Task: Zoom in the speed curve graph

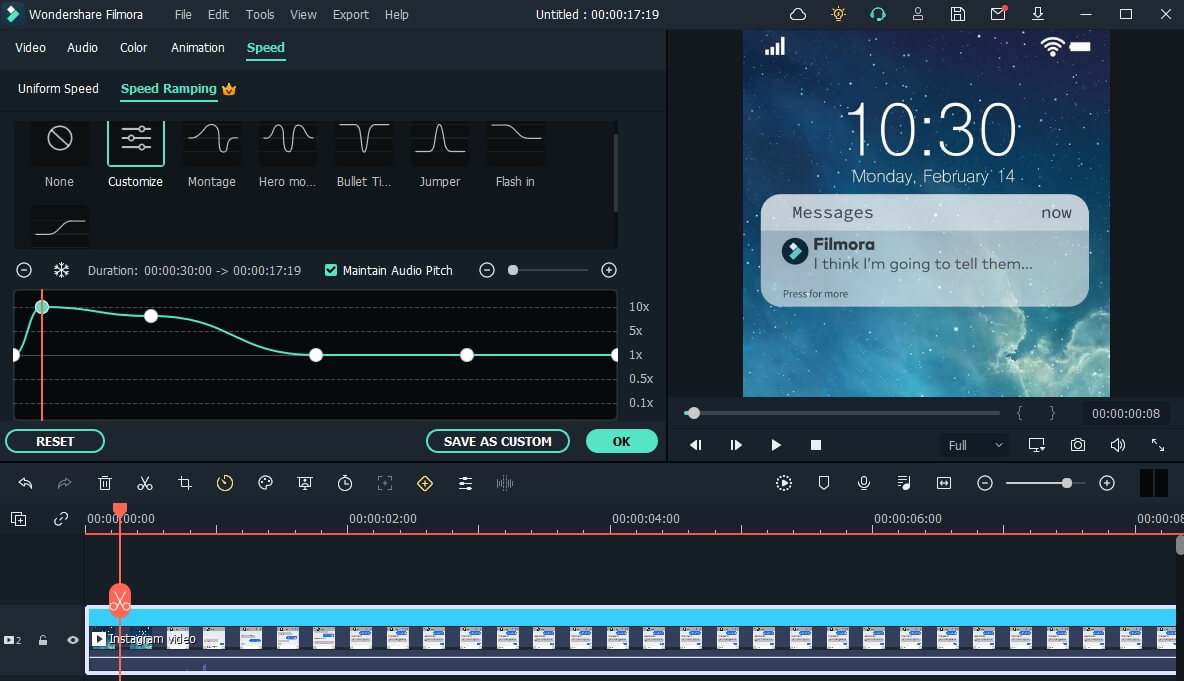Action: pos(609,270)
